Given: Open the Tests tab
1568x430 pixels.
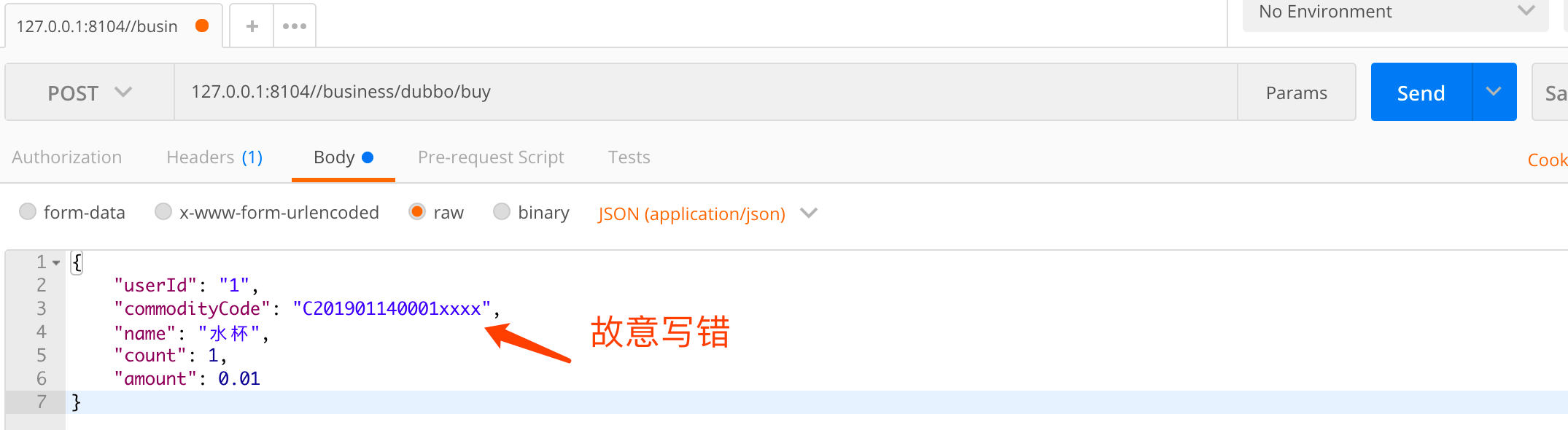Looking at the screenshot, I should [629, 157].
